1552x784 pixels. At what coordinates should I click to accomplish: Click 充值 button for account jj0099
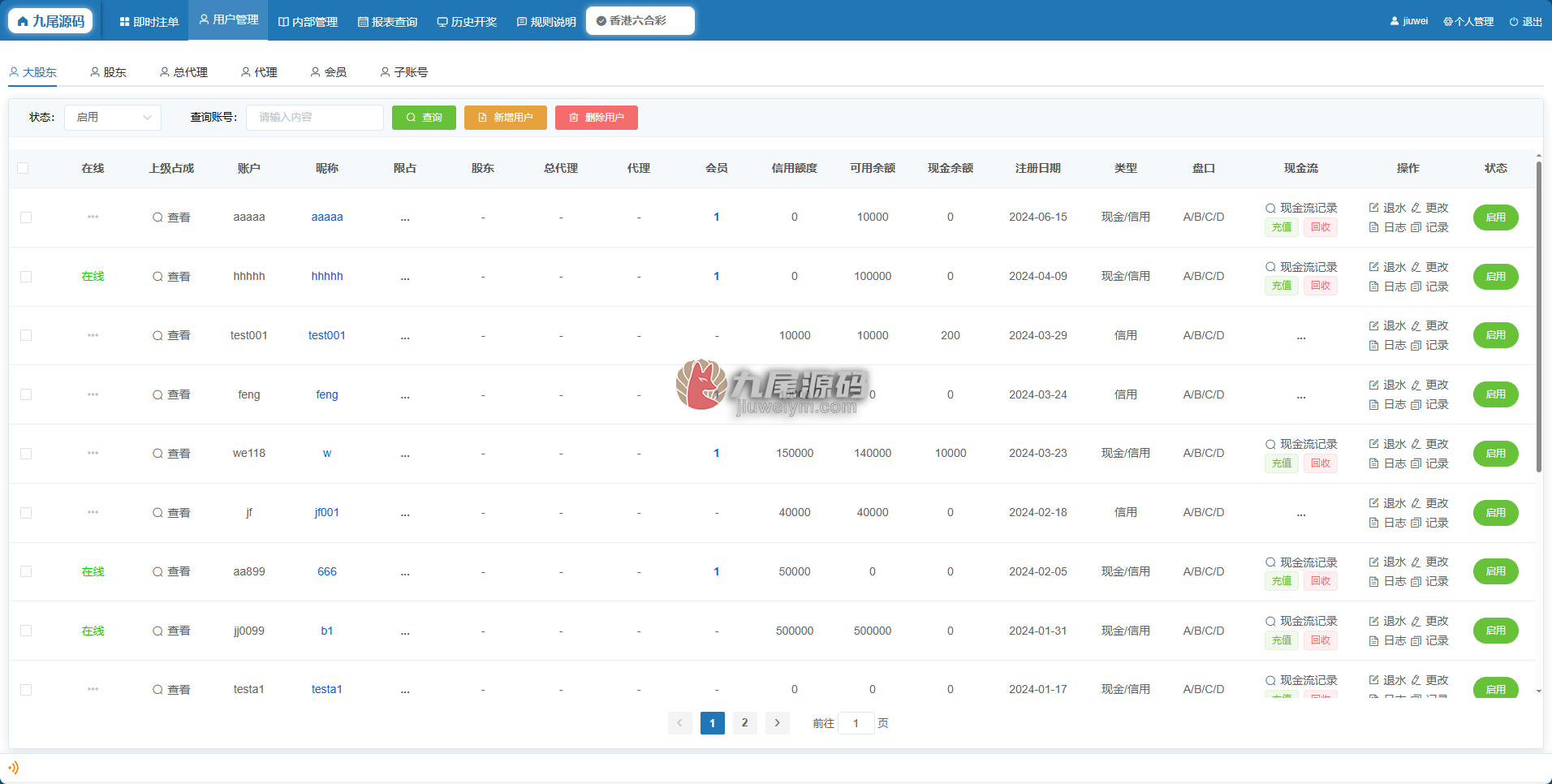click(1282, 640)
